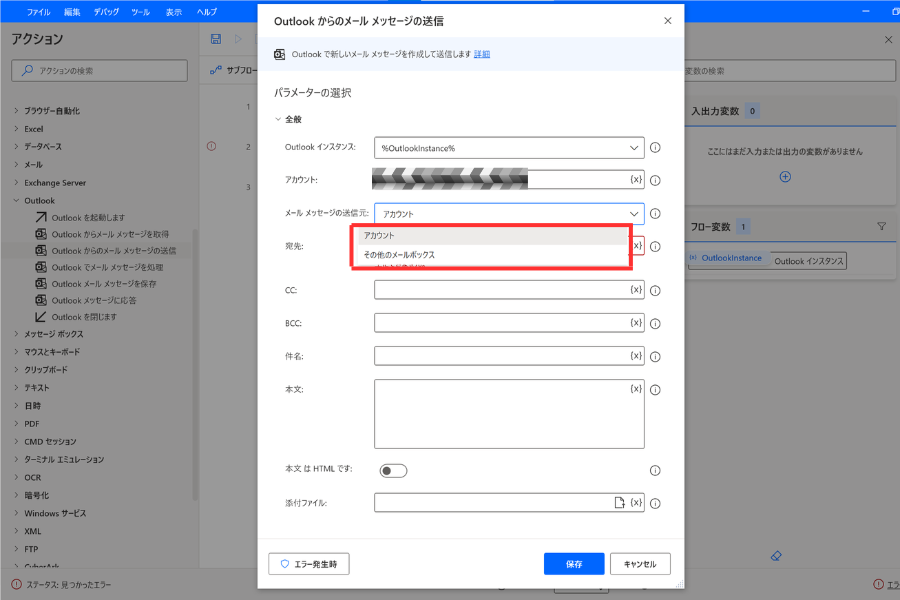Toggle the 本文 は HTML です switch
The height and width of the screenshot is (600, 900).
(x=393, y=471)
